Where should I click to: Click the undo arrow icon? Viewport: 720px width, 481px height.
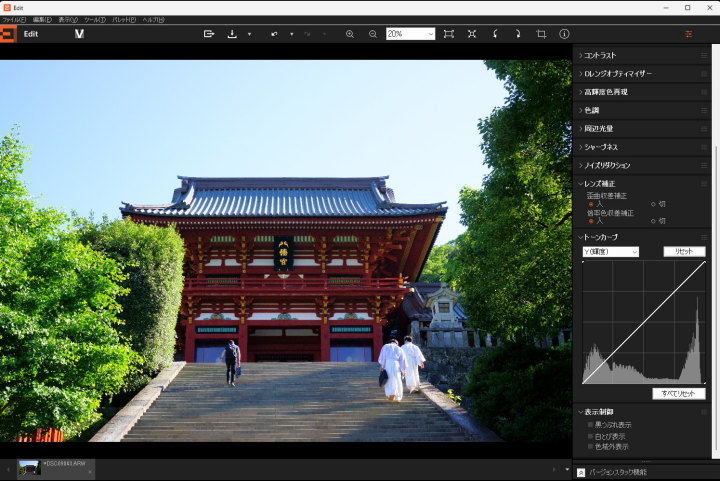(x=274, y=34)
